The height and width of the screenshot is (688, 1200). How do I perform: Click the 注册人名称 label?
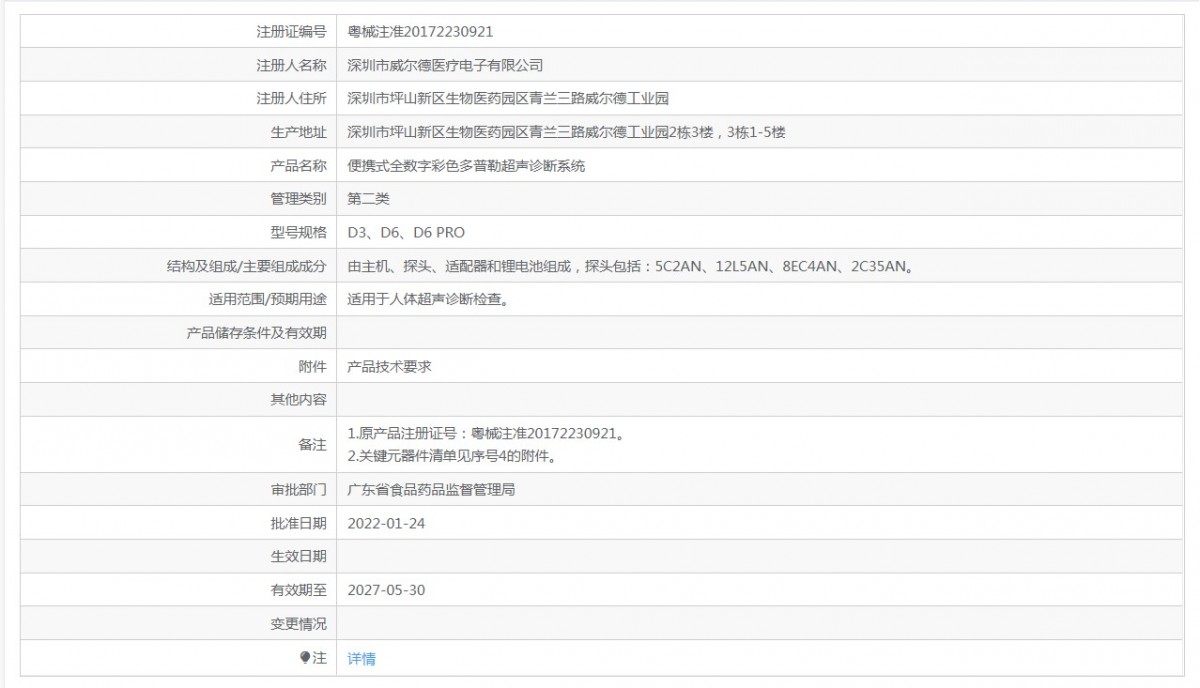(x=291, y=65)
